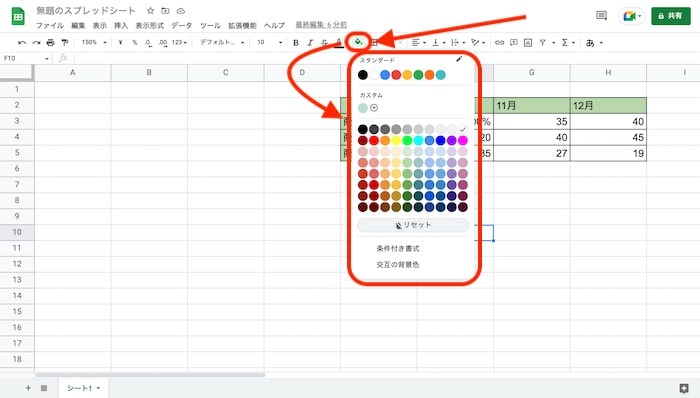Open the 150% zoom dropdown
700x398 pixels.
click(x=94, y=42)
